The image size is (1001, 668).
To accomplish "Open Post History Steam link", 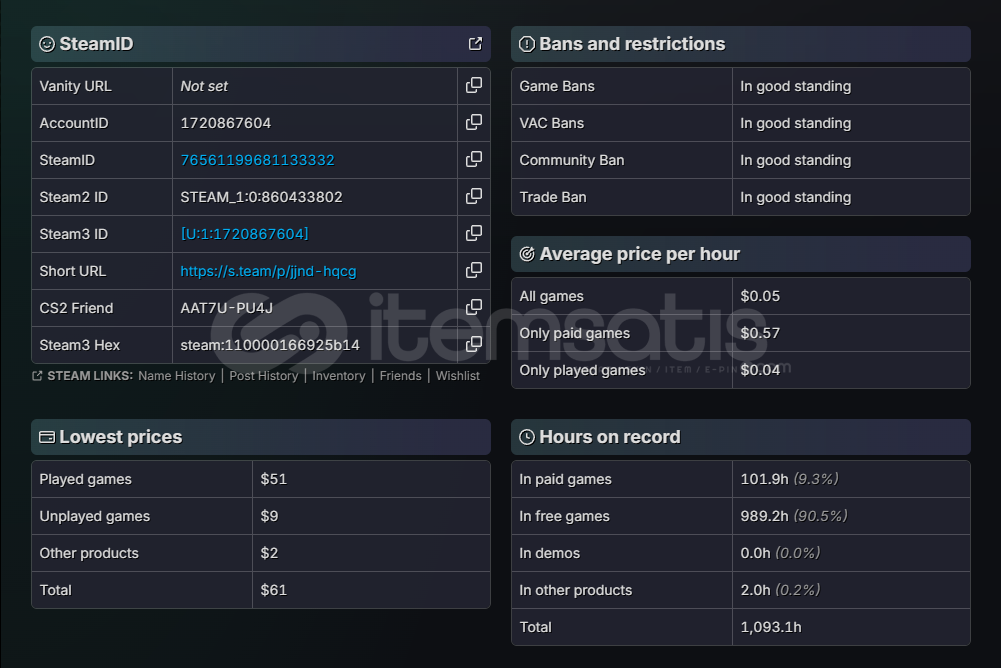I will tap(263, 376).
